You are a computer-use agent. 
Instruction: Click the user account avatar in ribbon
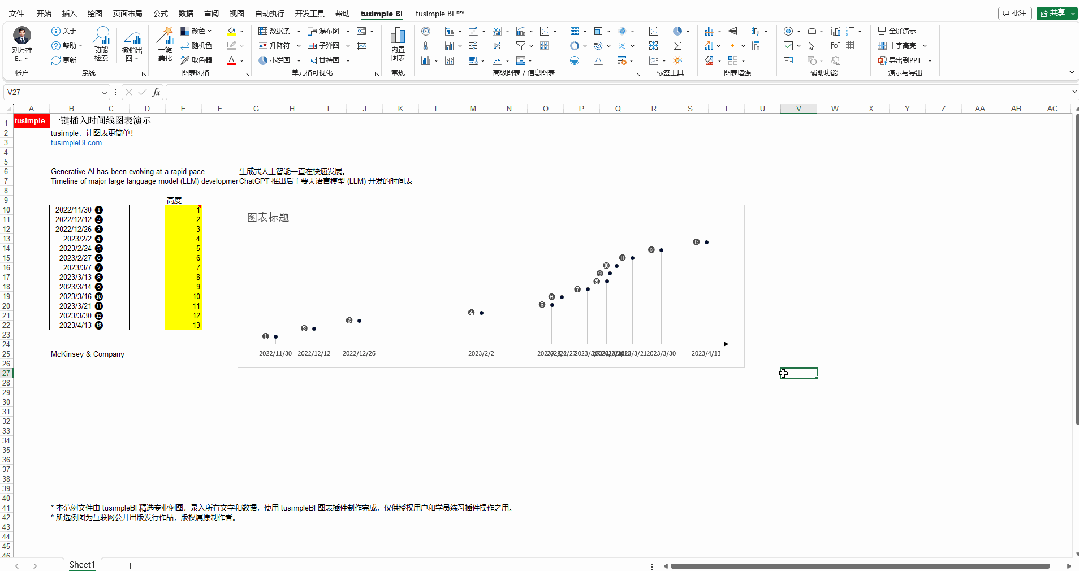(22, 34)
